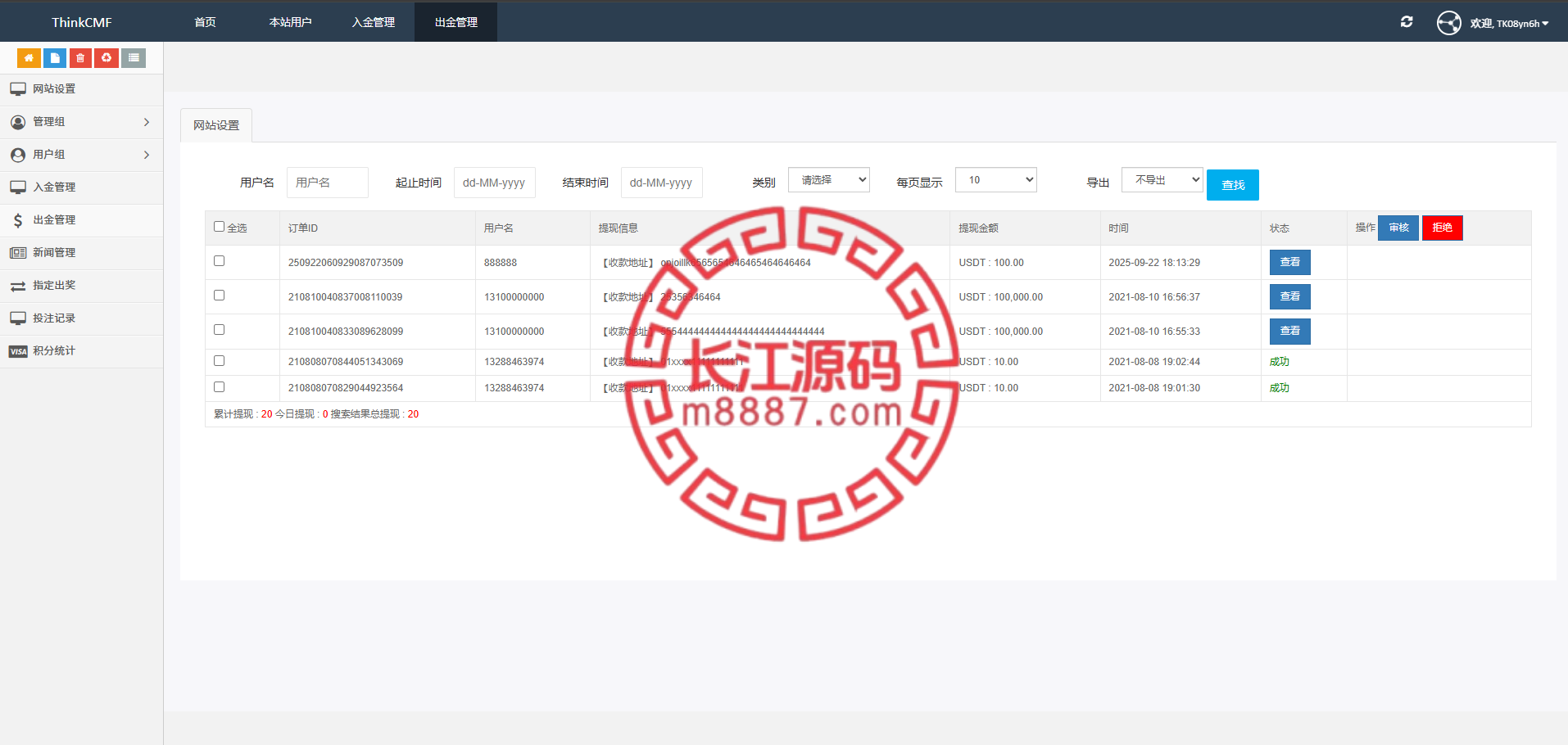
Task: Click the 用户名 search input field
Action: [x=328, y=183]
